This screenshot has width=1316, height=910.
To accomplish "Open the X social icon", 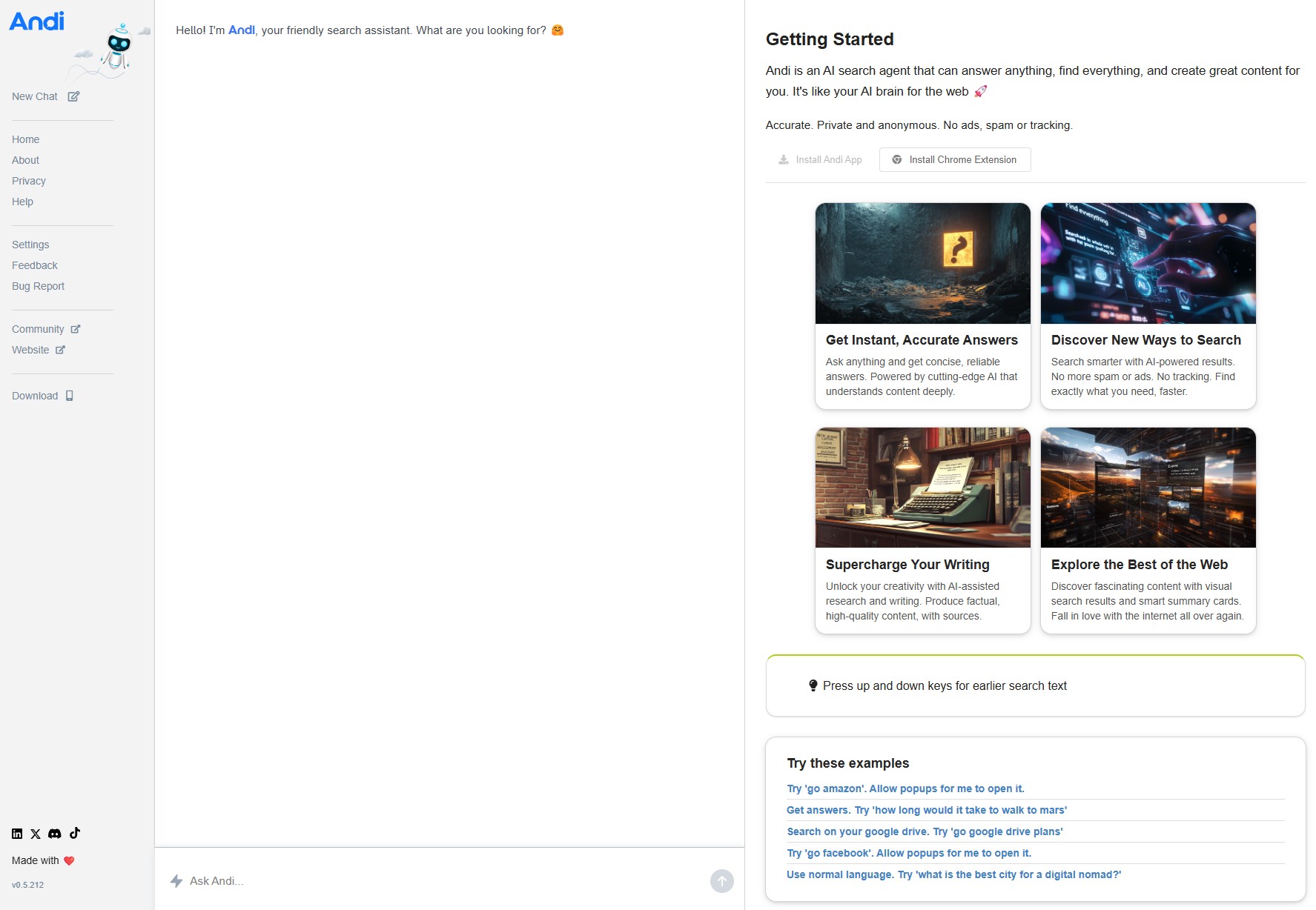I will point(36,834).
